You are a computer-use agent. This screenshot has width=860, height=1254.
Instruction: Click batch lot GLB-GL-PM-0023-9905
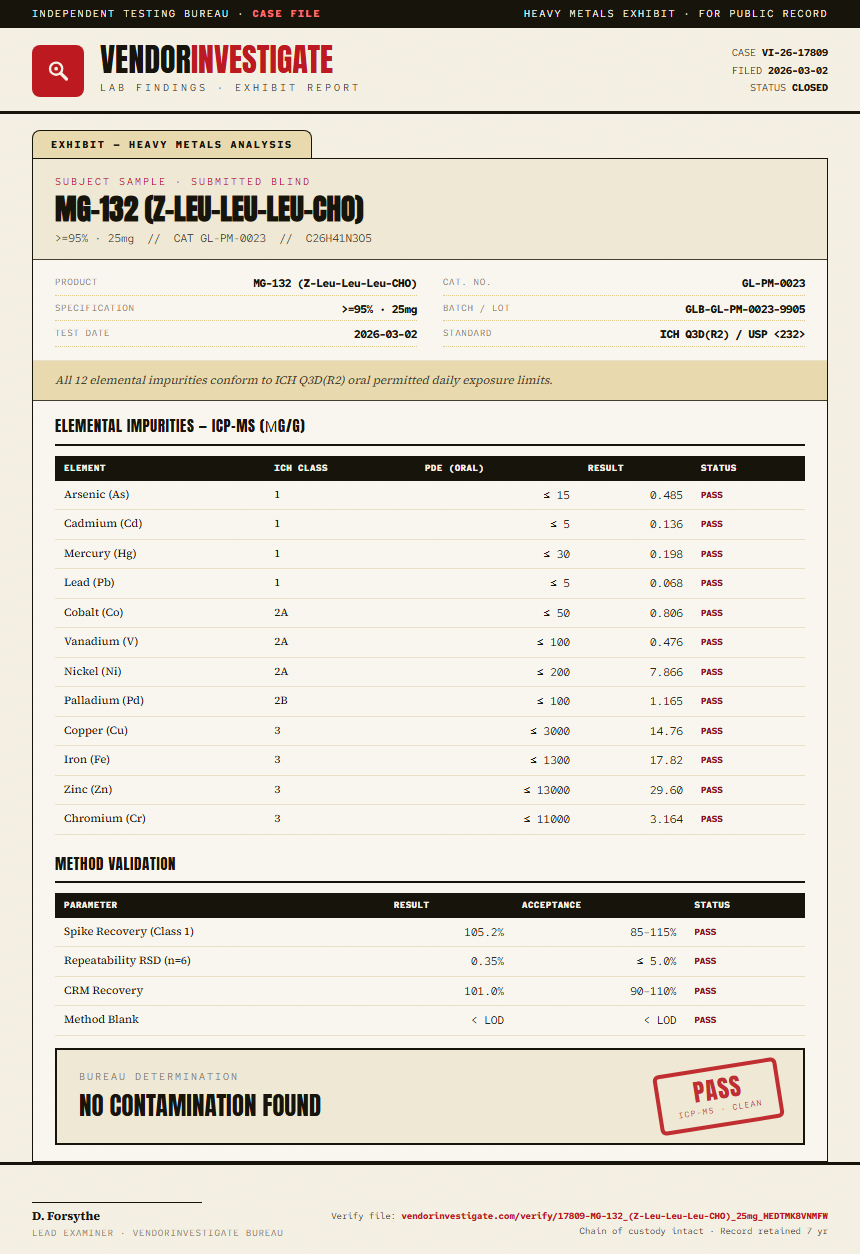[745, 309]
